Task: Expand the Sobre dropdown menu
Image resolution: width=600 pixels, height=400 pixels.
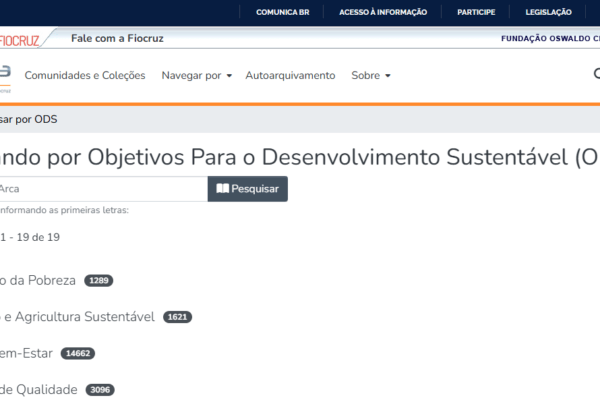Action: coord(371,76)
